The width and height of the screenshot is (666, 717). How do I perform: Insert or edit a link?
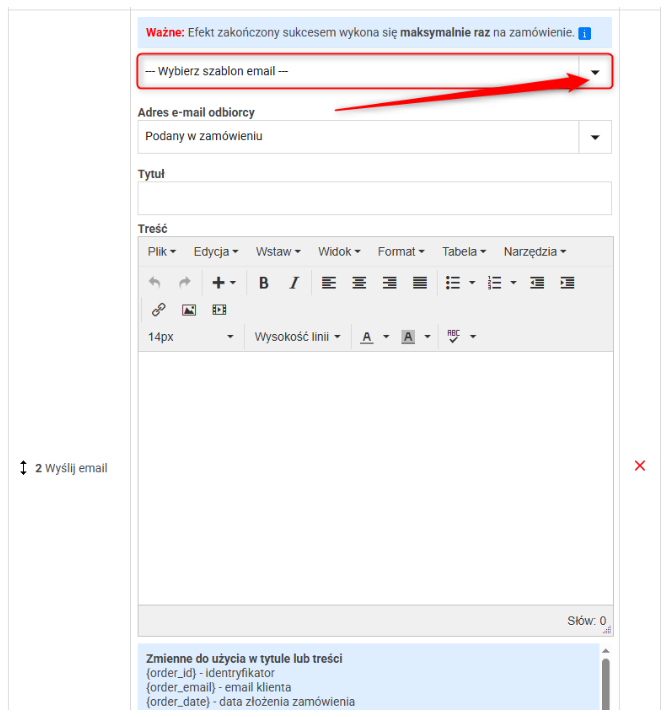click(158, 310)
